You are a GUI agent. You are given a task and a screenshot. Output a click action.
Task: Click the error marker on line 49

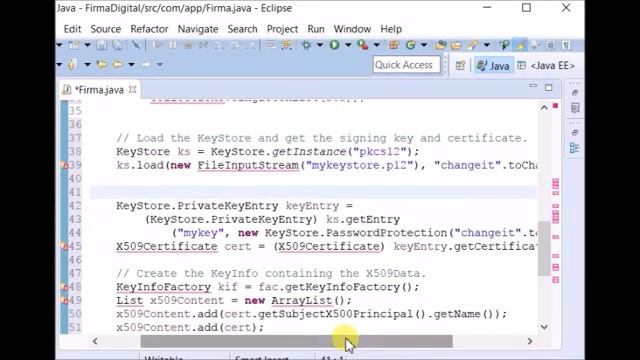tap(64, 300)
